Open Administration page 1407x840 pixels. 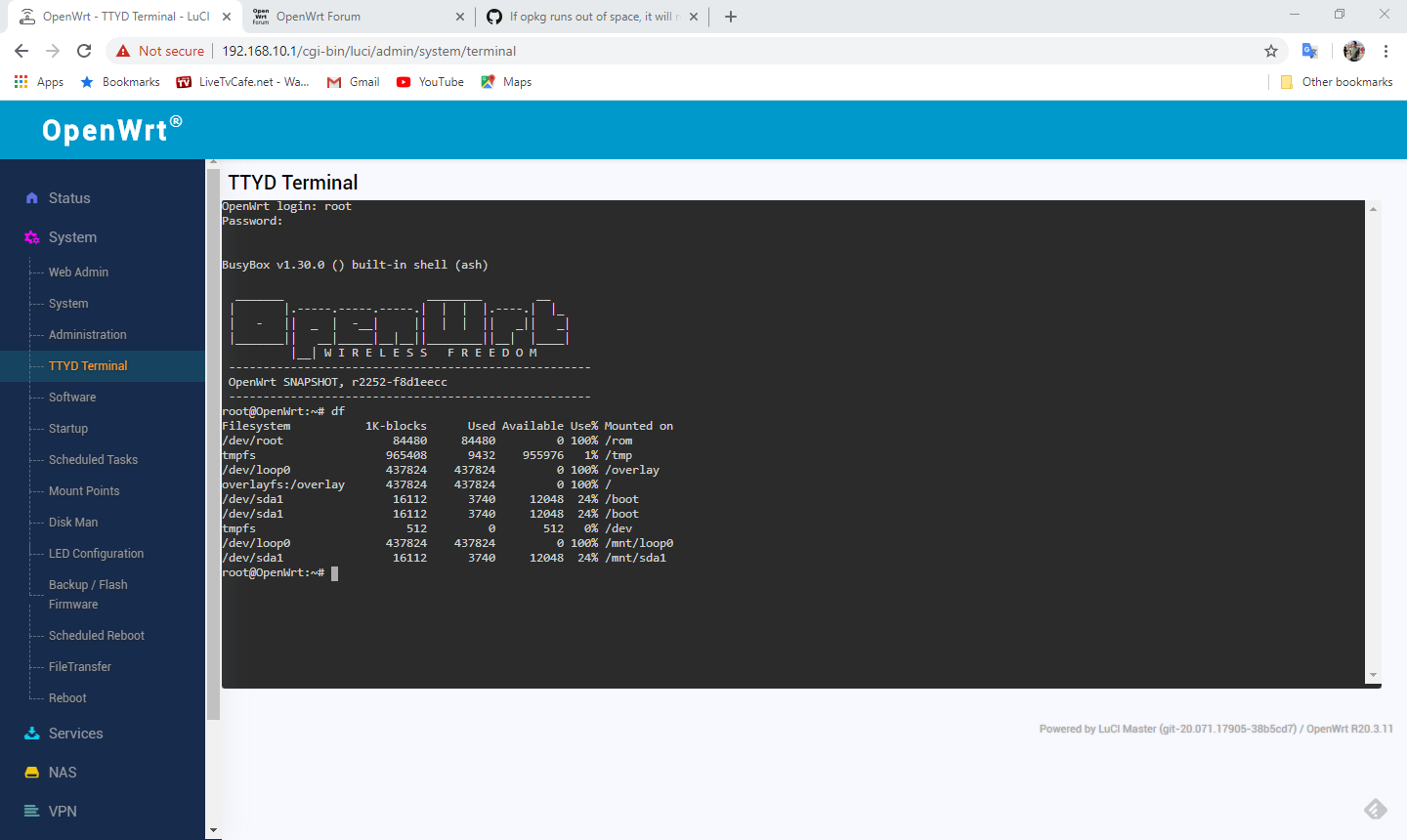[x=88, y=335]
